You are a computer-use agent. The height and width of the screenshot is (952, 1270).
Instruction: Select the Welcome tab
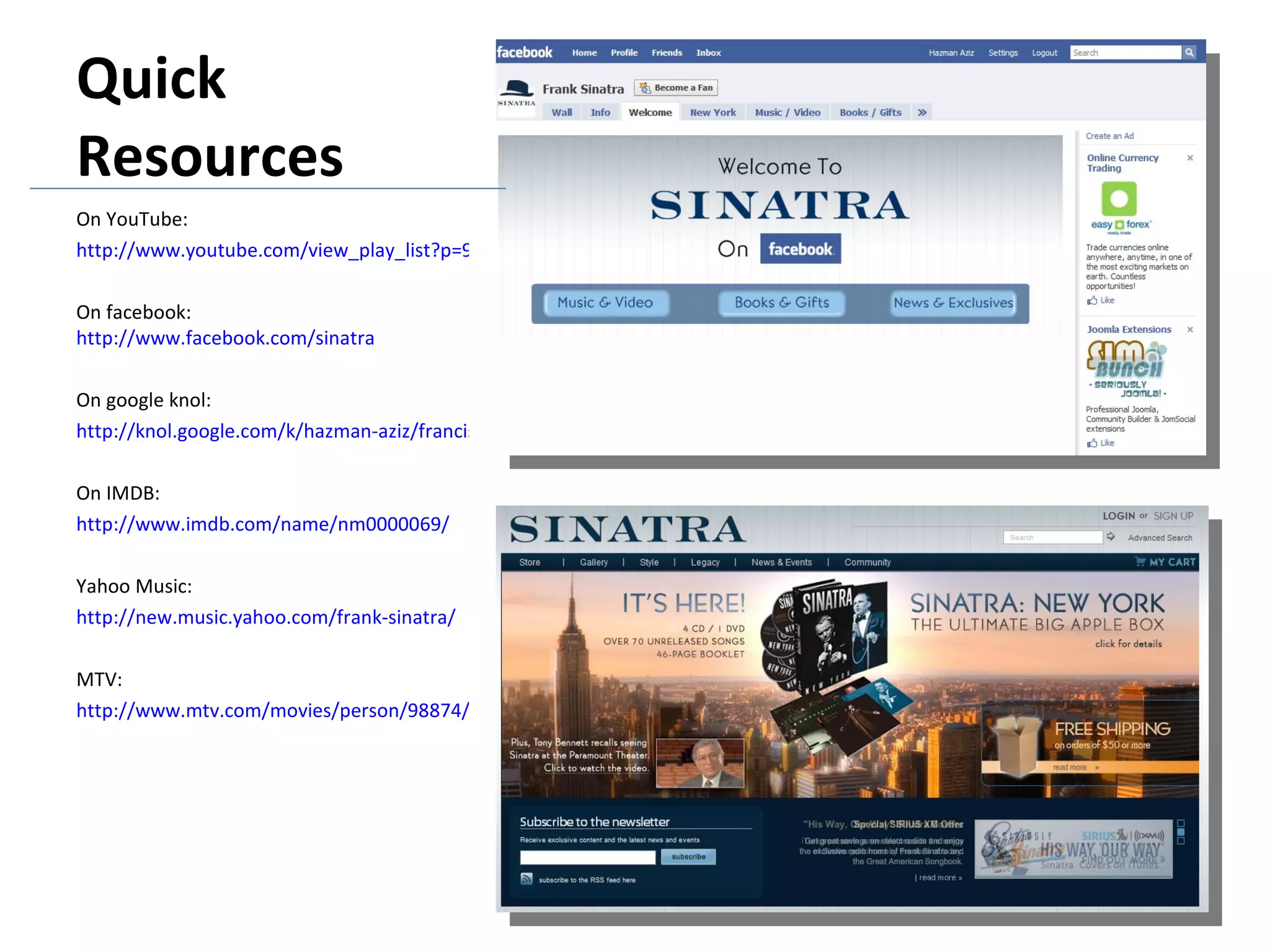[650, 112]
